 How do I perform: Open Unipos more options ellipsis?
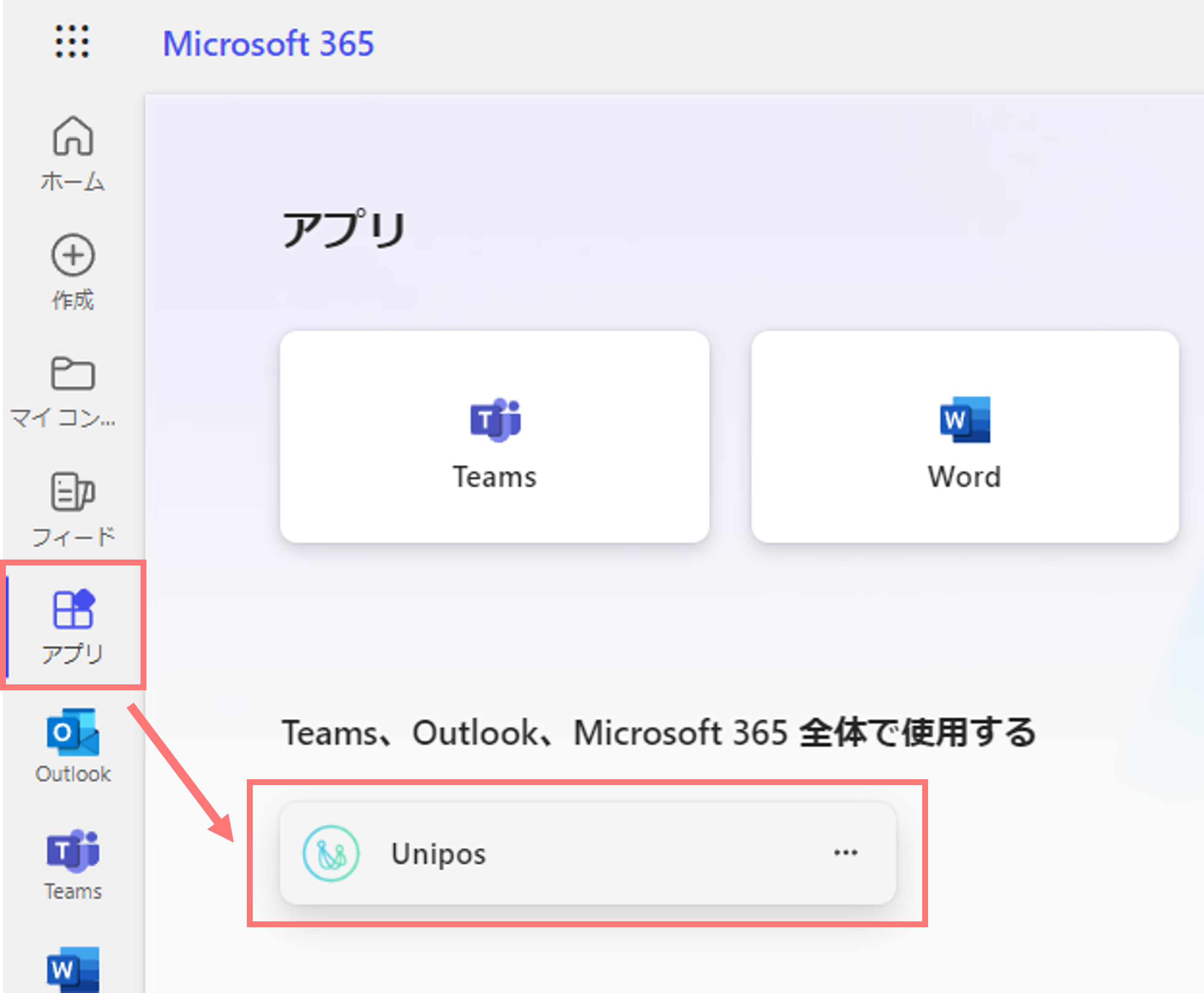845,852
